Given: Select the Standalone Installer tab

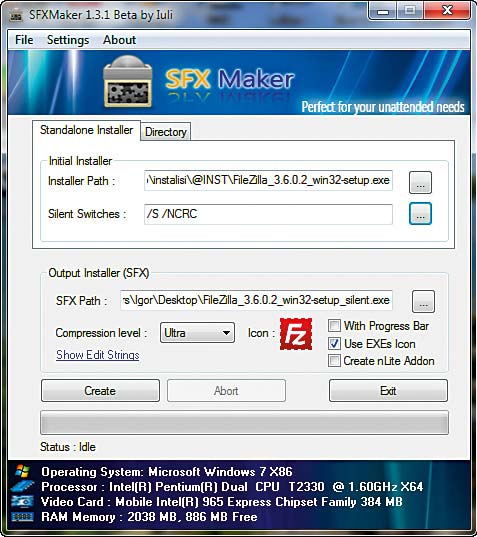Looking at the screenshot, I should coord(86,130).
